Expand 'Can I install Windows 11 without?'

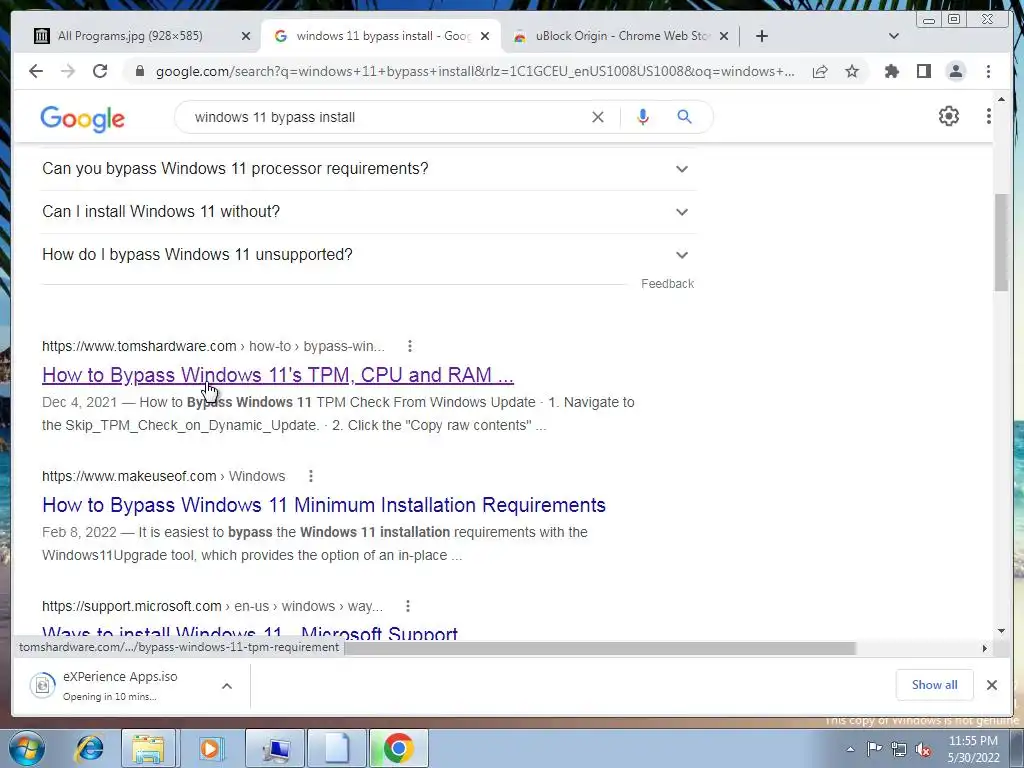369,212
